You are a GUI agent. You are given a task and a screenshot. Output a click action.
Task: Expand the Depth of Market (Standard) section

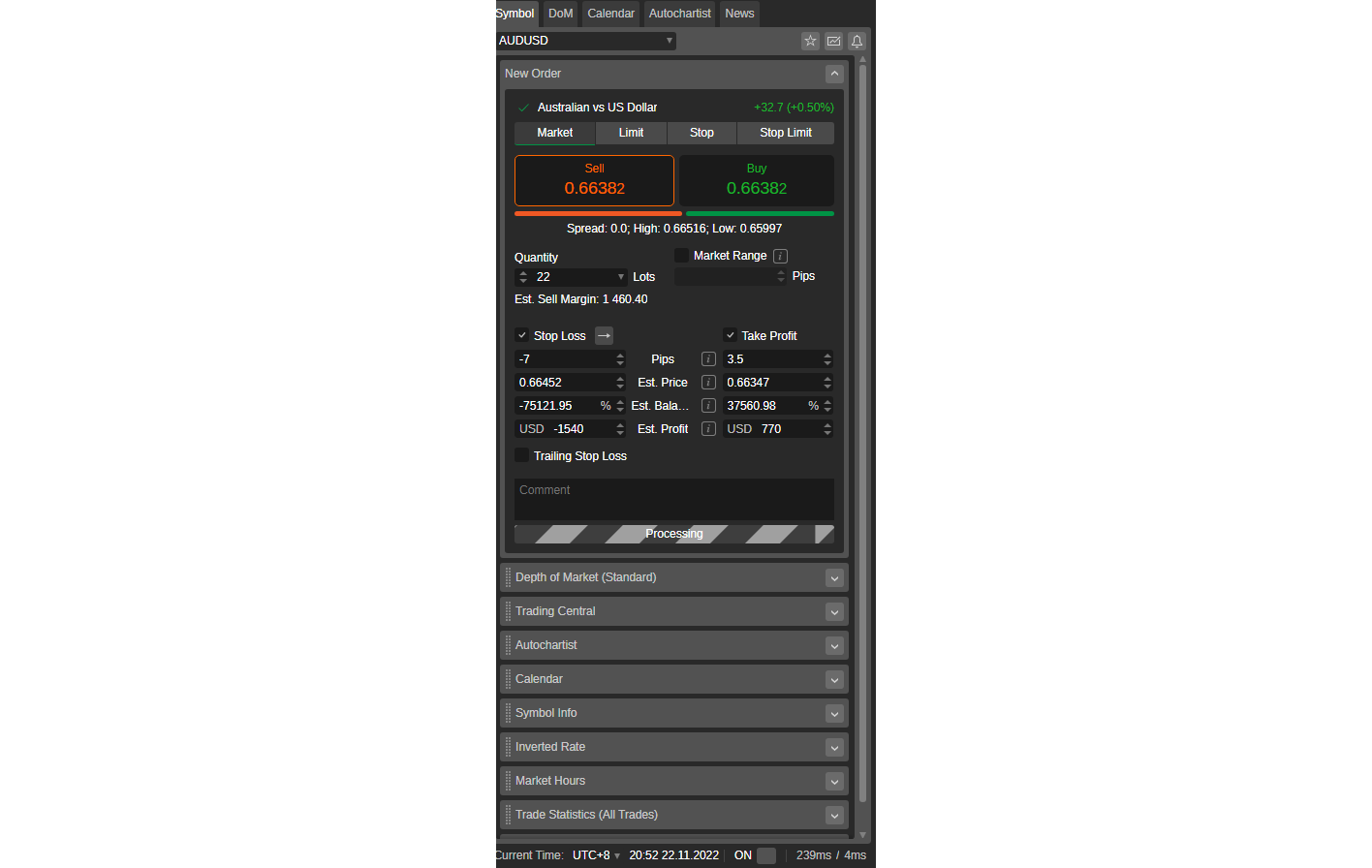coord(833,578)
